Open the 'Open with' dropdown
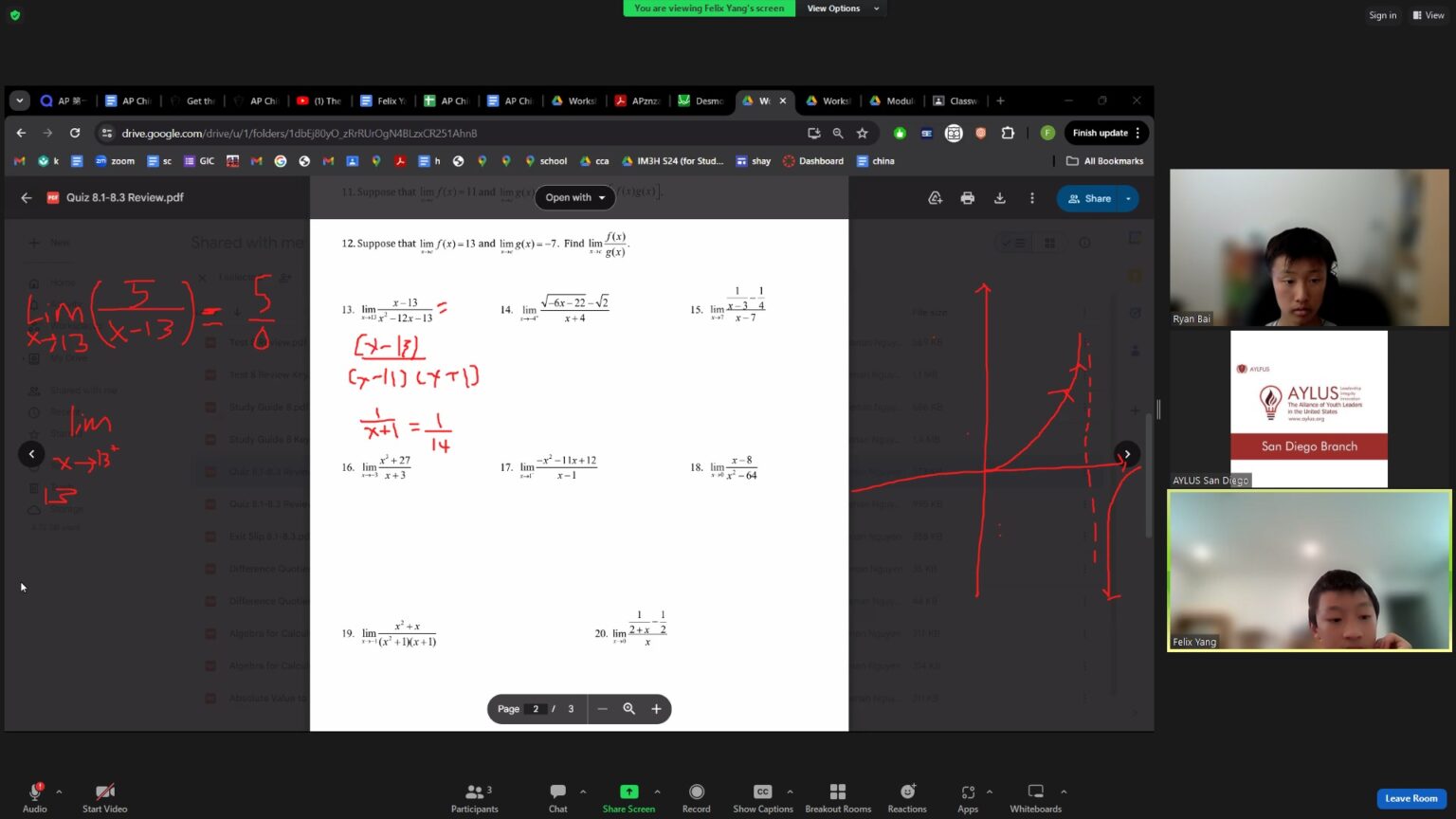Screen dimensions: 1456x819 coord(574,197)
